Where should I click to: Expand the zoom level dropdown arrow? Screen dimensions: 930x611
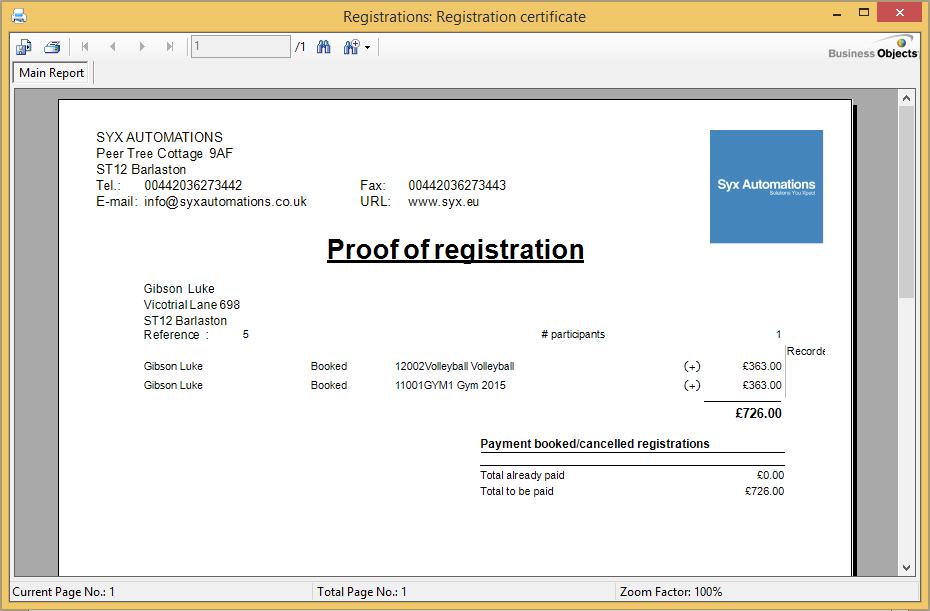[x=367, y=48]
